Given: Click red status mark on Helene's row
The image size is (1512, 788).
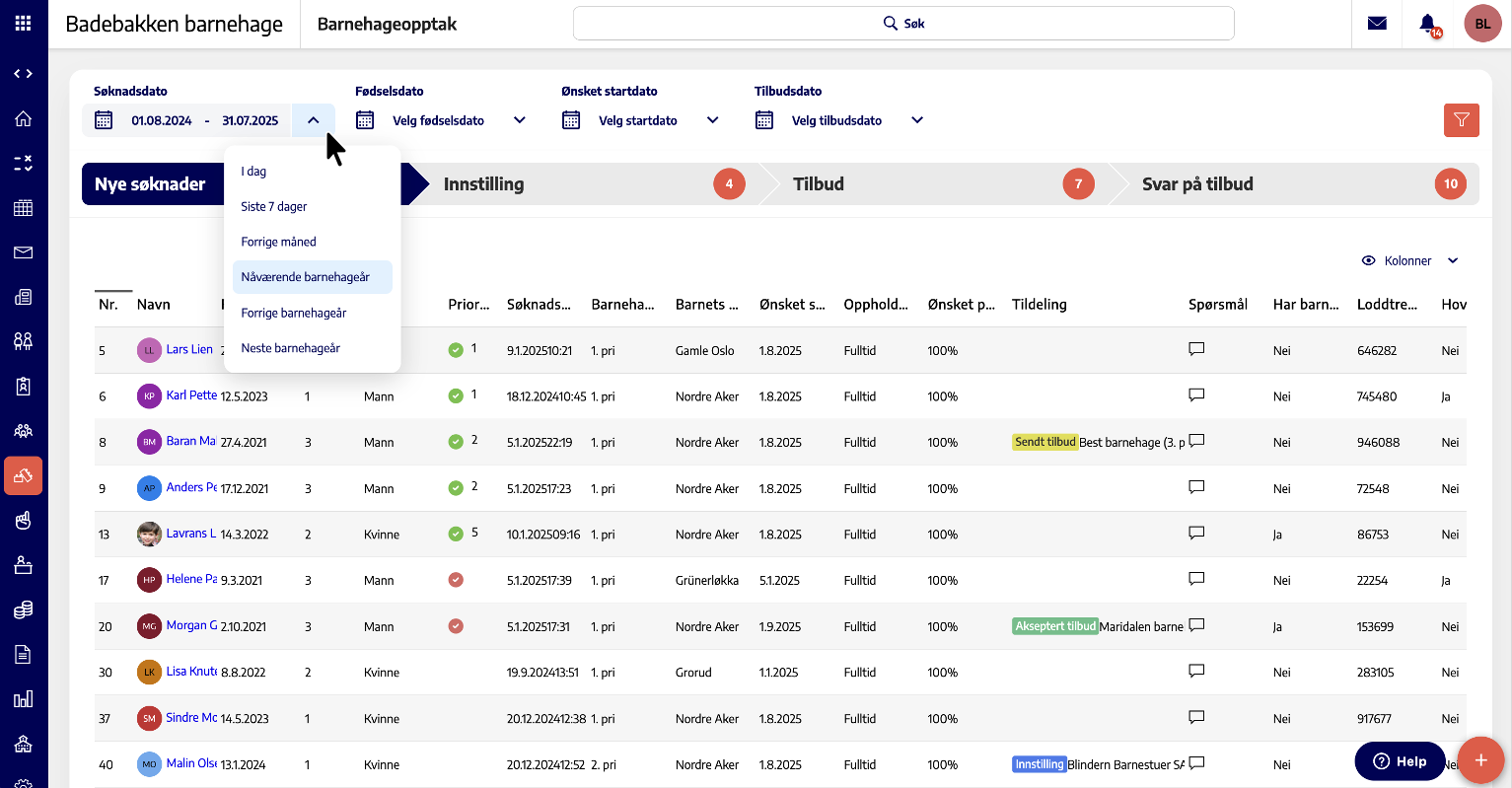Looking at the screenshot, I should (456, 580).
